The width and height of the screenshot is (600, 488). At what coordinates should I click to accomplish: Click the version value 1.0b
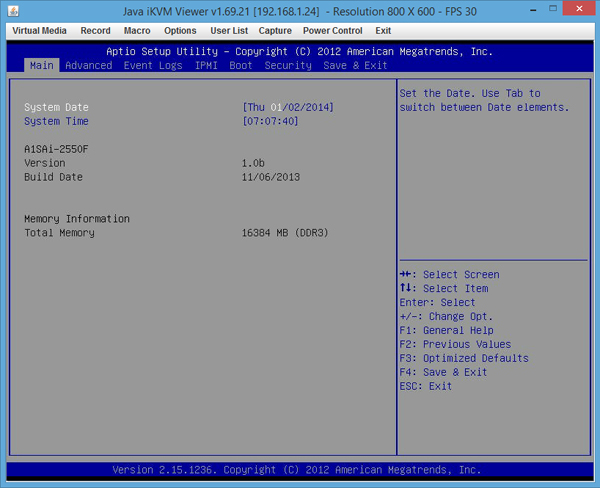click(x=253, y=163)
